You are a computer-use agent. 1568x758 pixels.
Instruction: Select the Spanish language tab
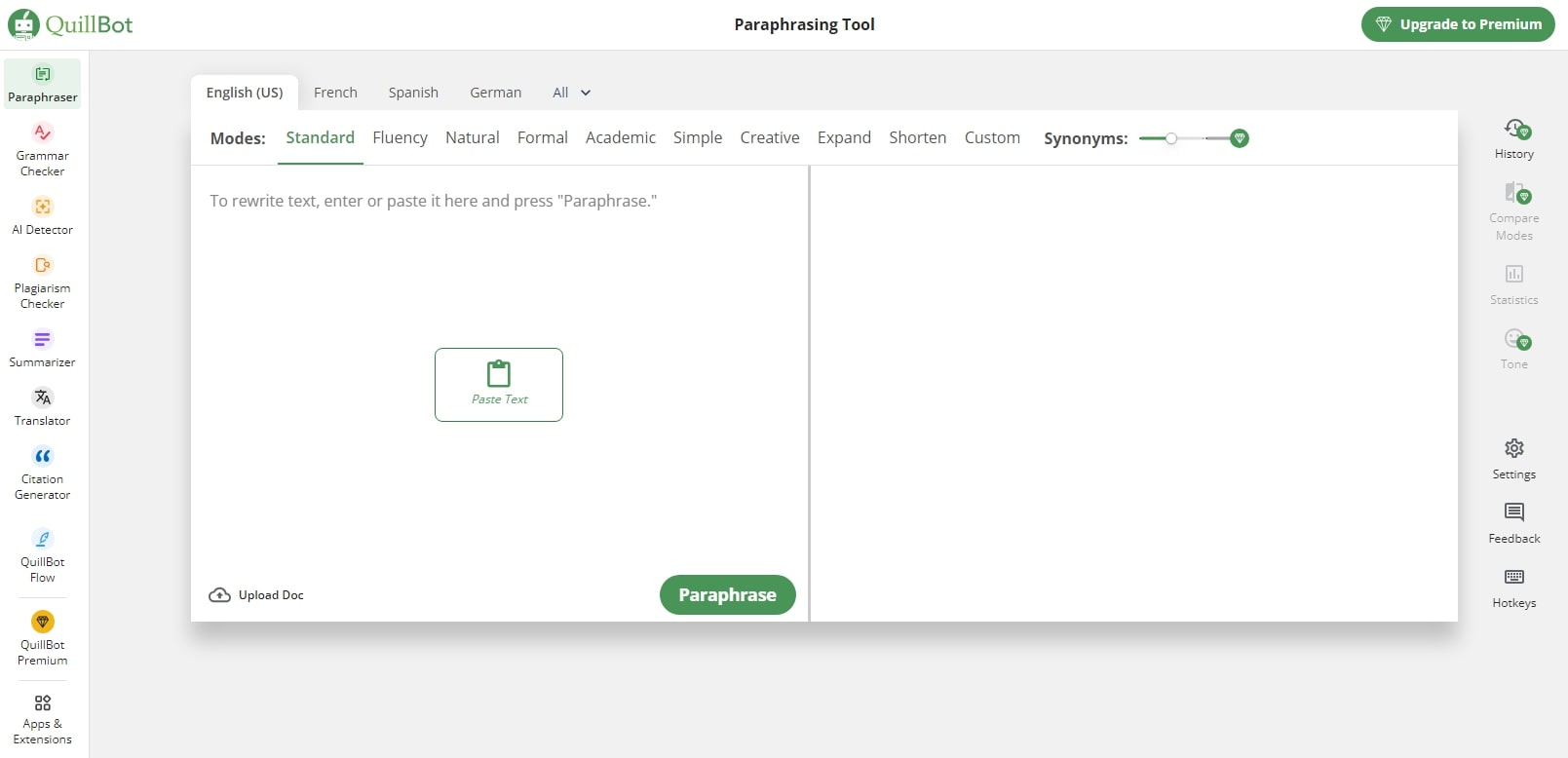(x=413, y=93)
